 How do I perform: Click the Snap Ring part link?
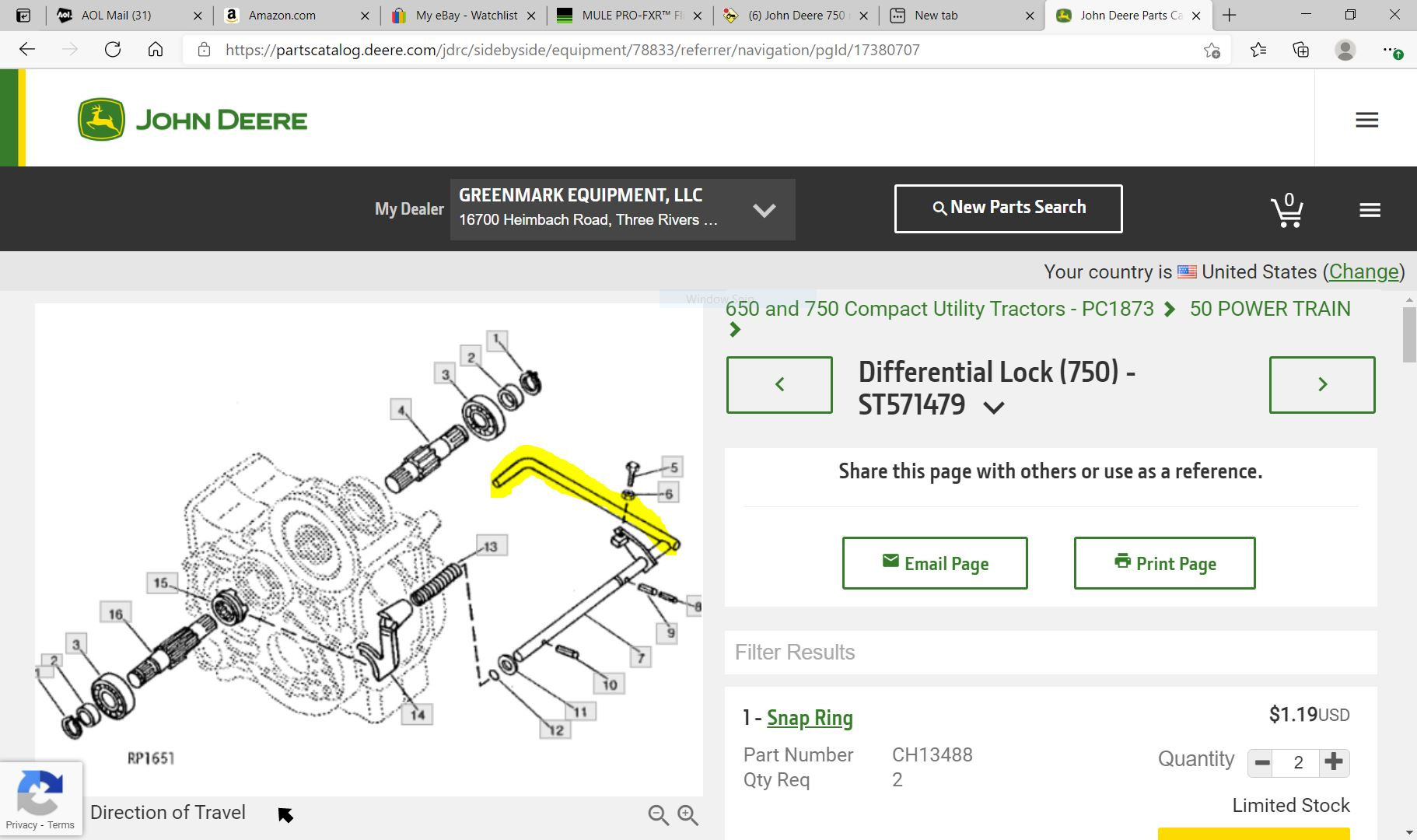click(x=809, y=718)
